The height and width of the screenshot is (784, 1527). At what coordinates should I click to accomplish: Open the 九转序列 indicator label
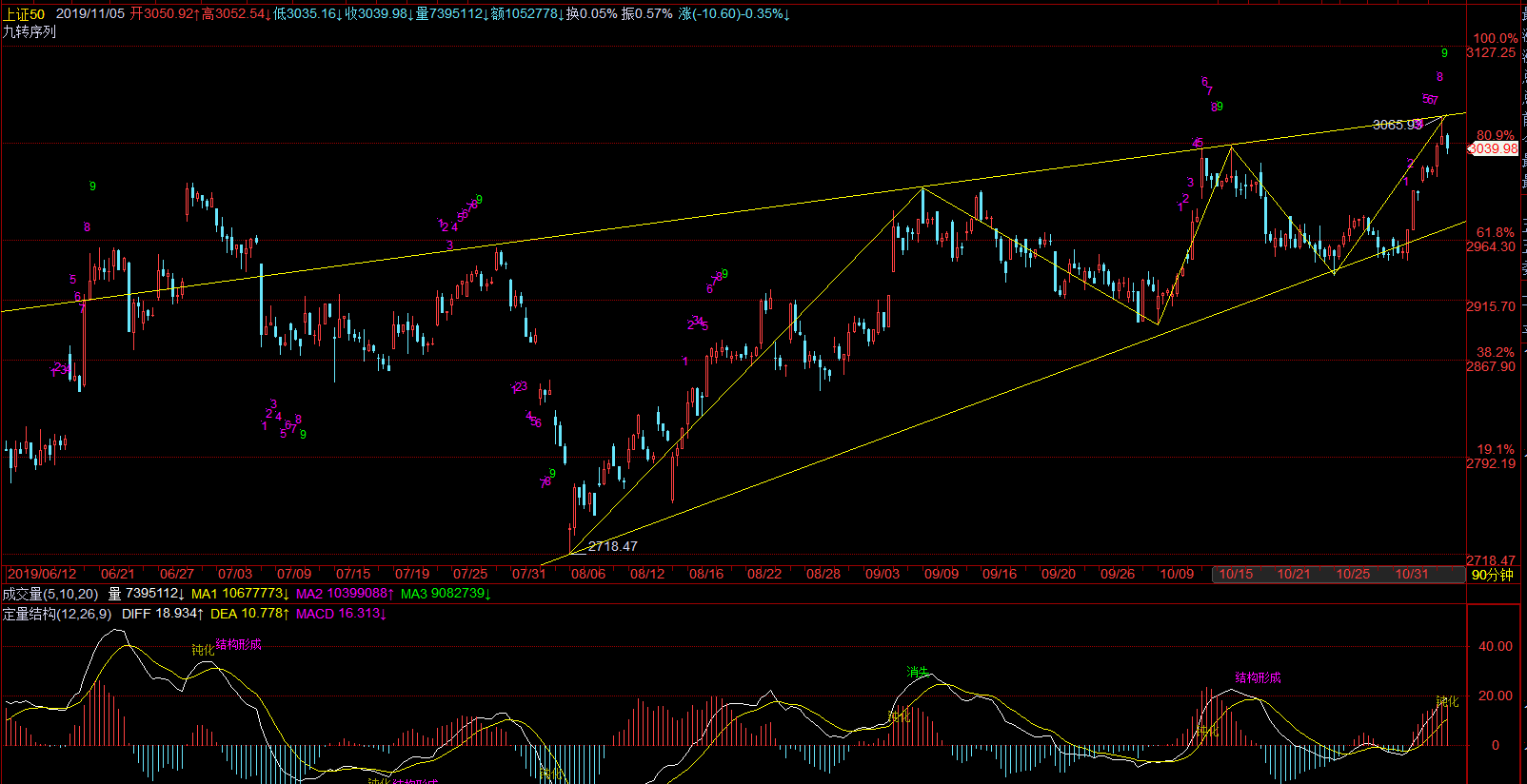click(30, 31)
